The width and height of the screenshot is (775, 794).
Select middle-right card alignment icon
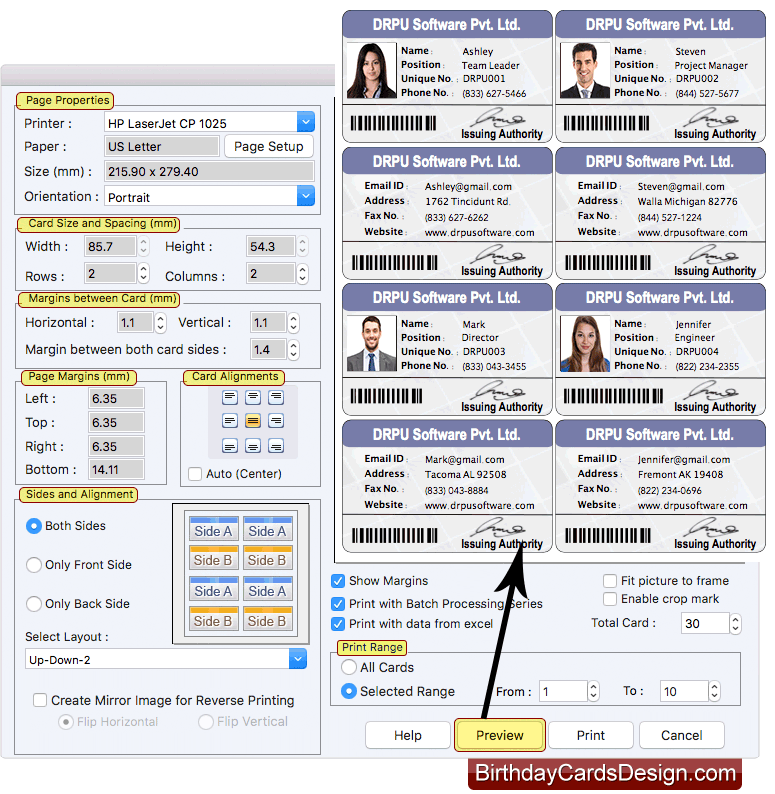276,421
